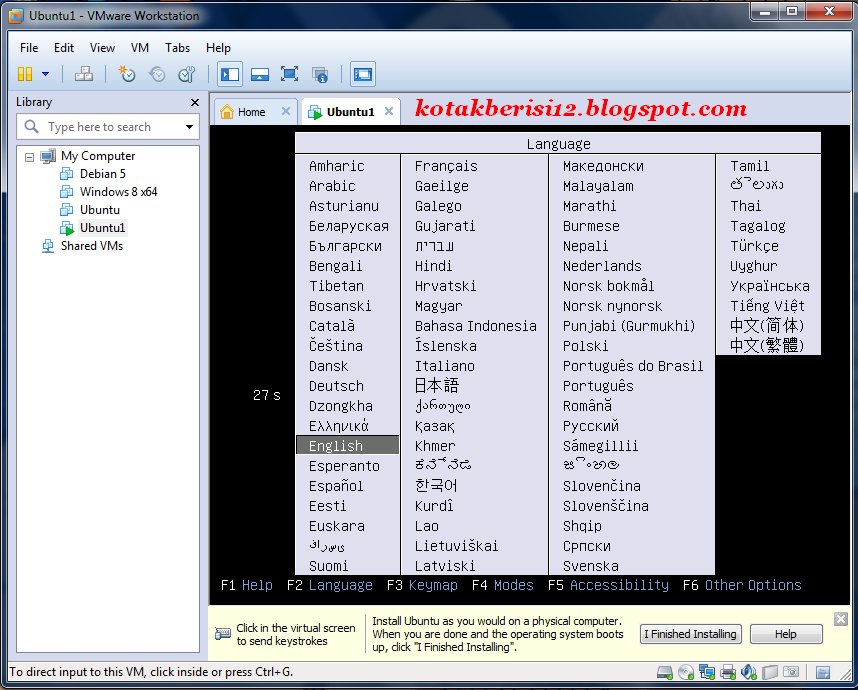Select Tiếng Việt in the Language list
Viewport: 858px width, 690px height.
[767, 306]
